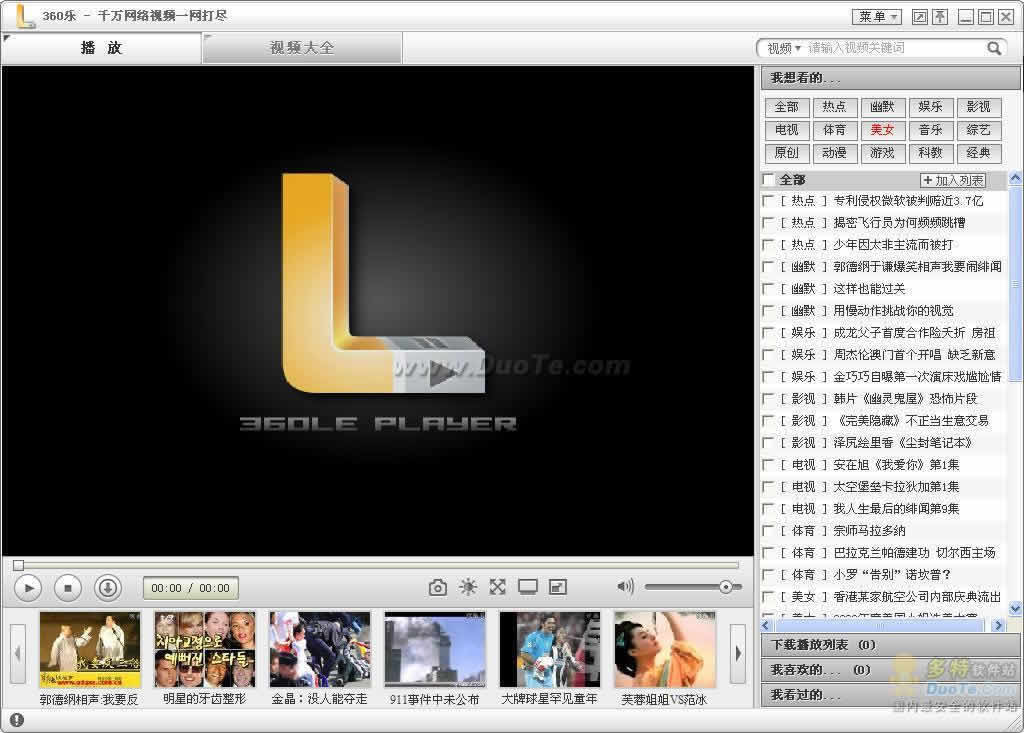Click playlist horizontal scroll right arrow
Viewport: 1024px width, 733px height.
[997, 625]
